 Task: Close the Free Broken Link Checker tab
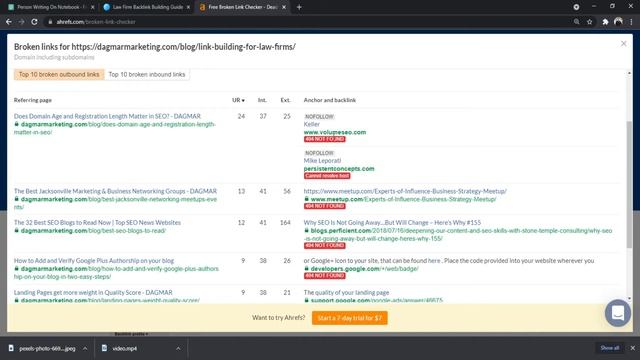pyautogui.click(x=284, y=7)
